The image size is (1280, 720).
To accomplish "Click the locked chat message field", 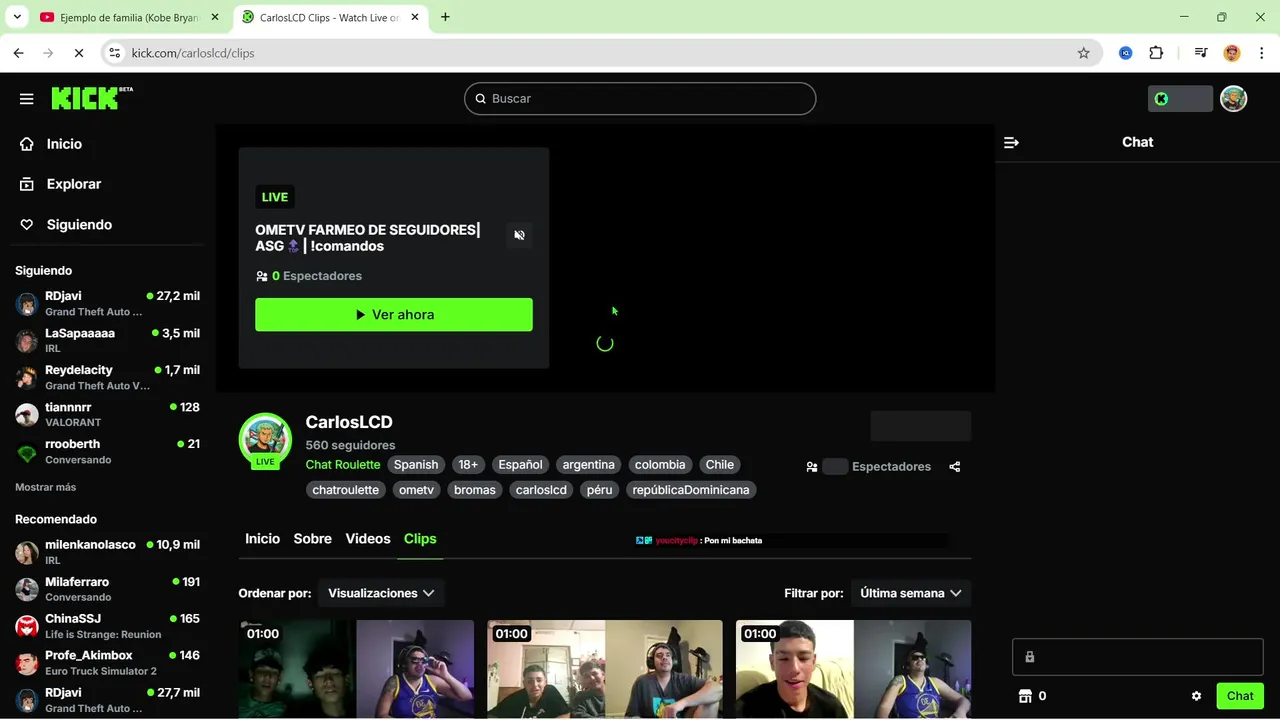I will point(1138,657).
